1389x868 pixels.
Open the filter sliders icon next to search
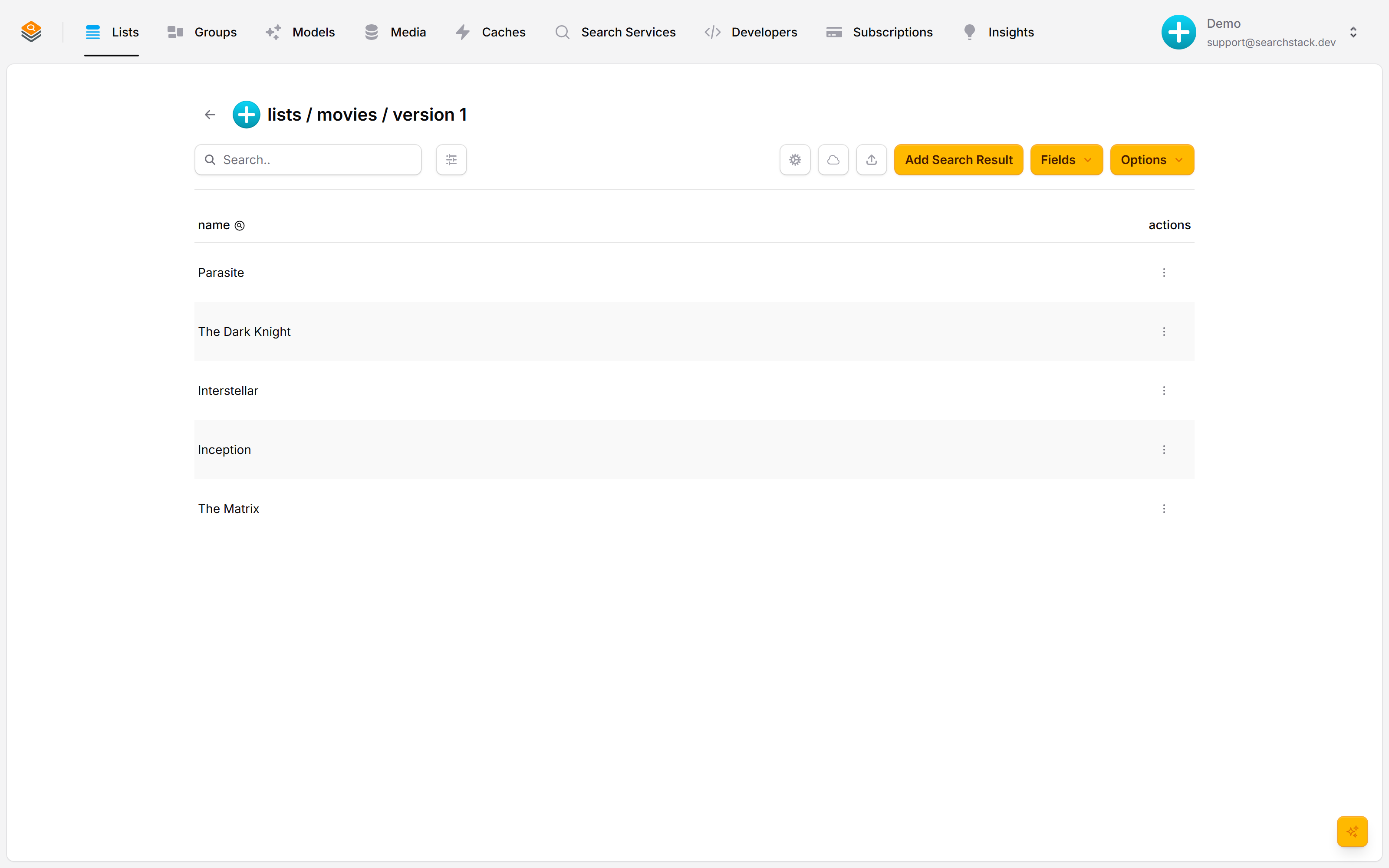(451, 160)
